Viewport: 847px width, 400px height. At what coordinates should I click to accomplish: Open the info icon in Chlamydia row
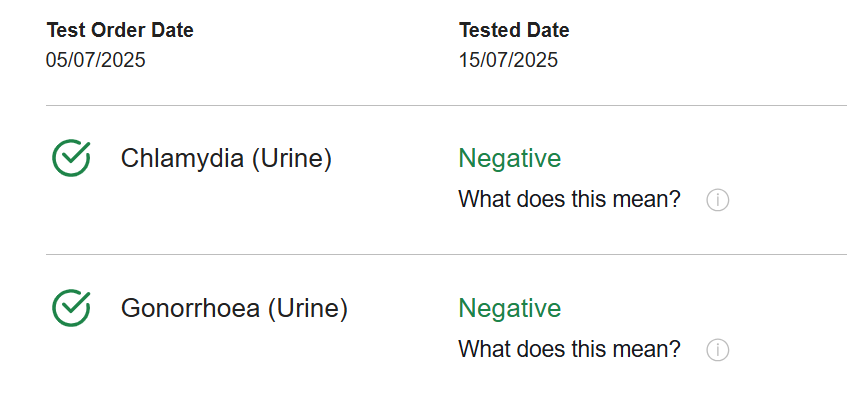coord(717,200)
